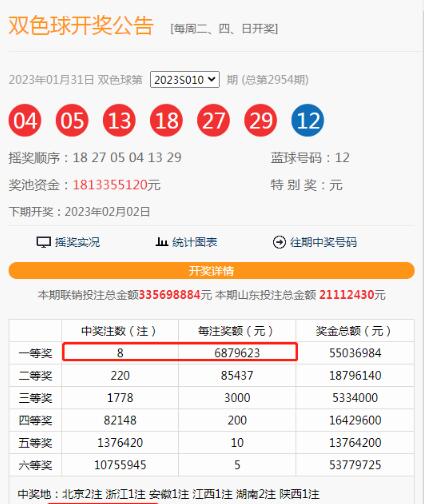Viewport: 424px width, 504px height.
Task: Click the 双色球开奖公告 page title
Action: (x=81, y=25)
